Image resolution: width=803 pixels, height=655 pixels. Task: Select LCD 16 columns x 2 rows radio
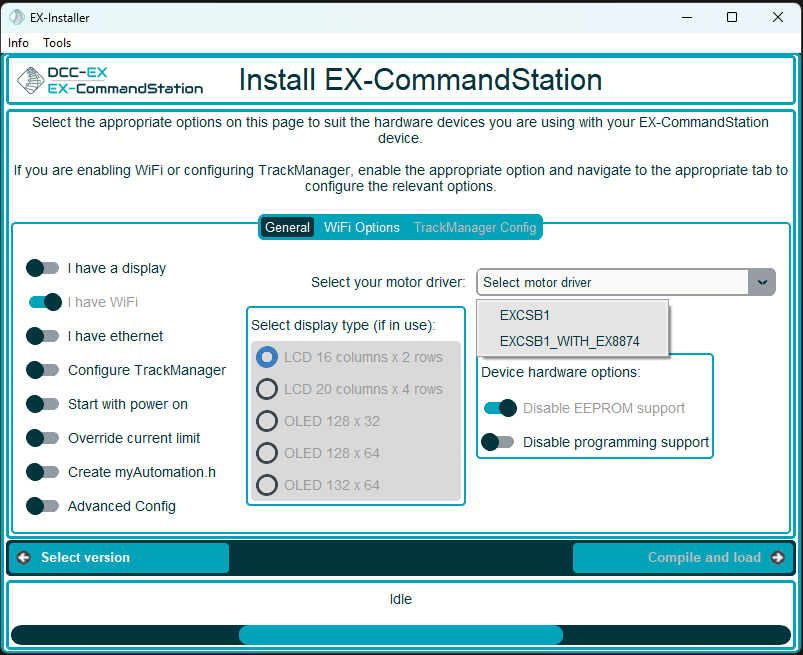point(267,357)
